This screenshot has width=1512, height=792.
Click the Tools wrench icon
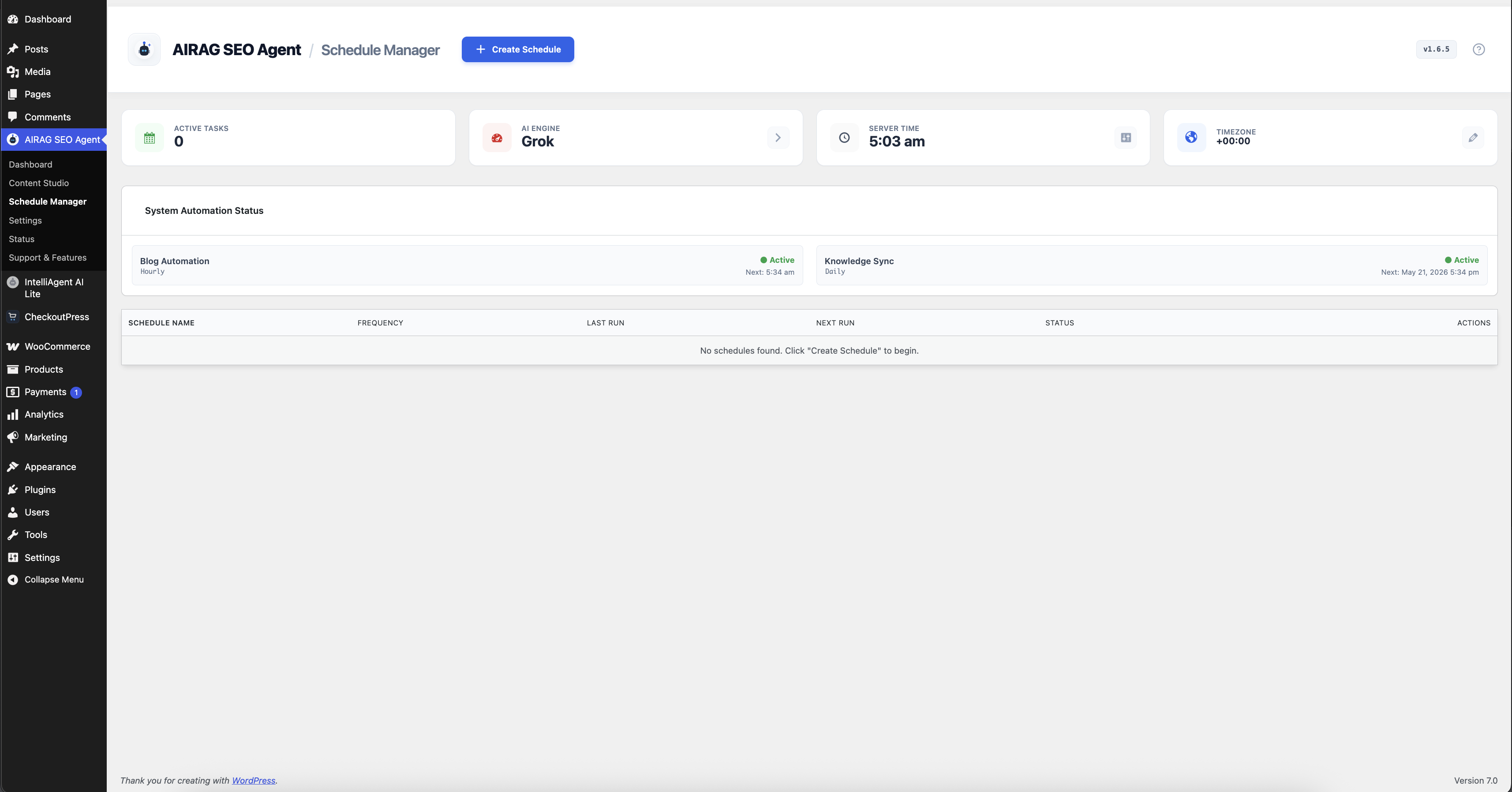click(x=13, y=535)
